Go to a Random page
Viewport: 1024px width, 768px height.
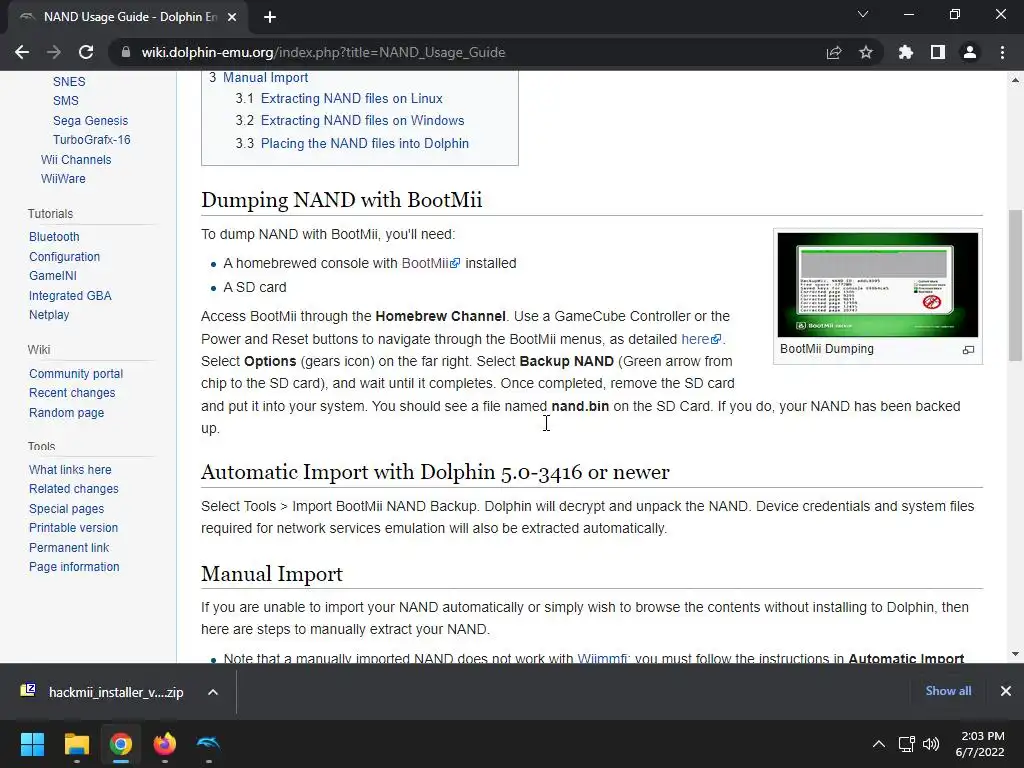point(66,413)
